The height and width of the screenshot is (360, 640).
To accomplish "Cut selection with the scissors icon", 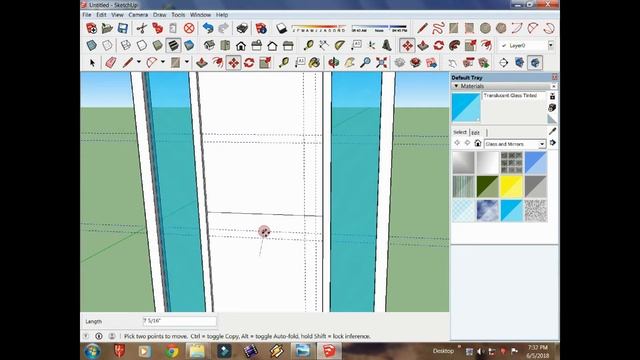I will click(x=142, y=28).
